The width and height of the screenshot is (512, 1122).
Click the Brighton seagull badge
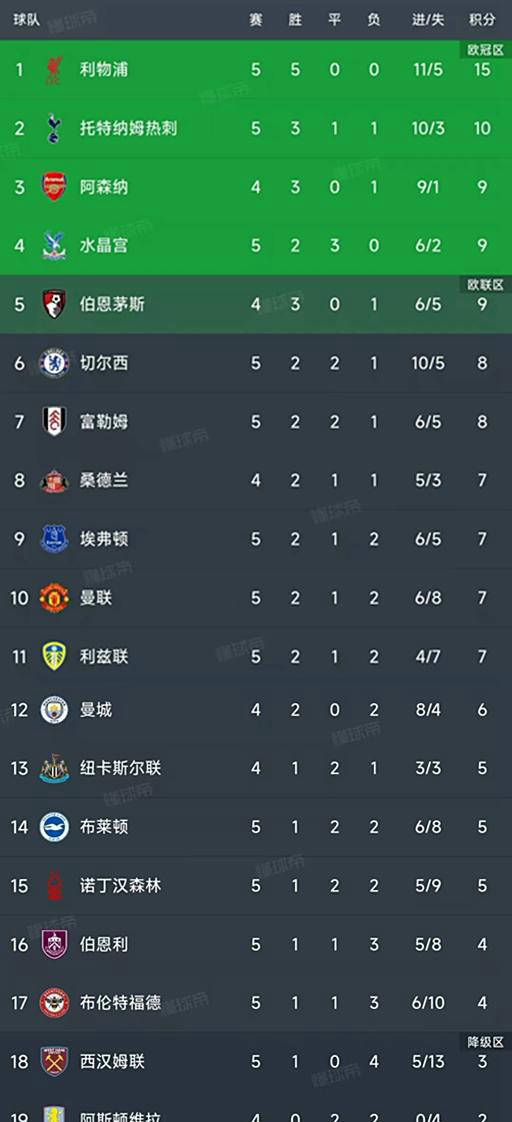click(x=54, y=827)
